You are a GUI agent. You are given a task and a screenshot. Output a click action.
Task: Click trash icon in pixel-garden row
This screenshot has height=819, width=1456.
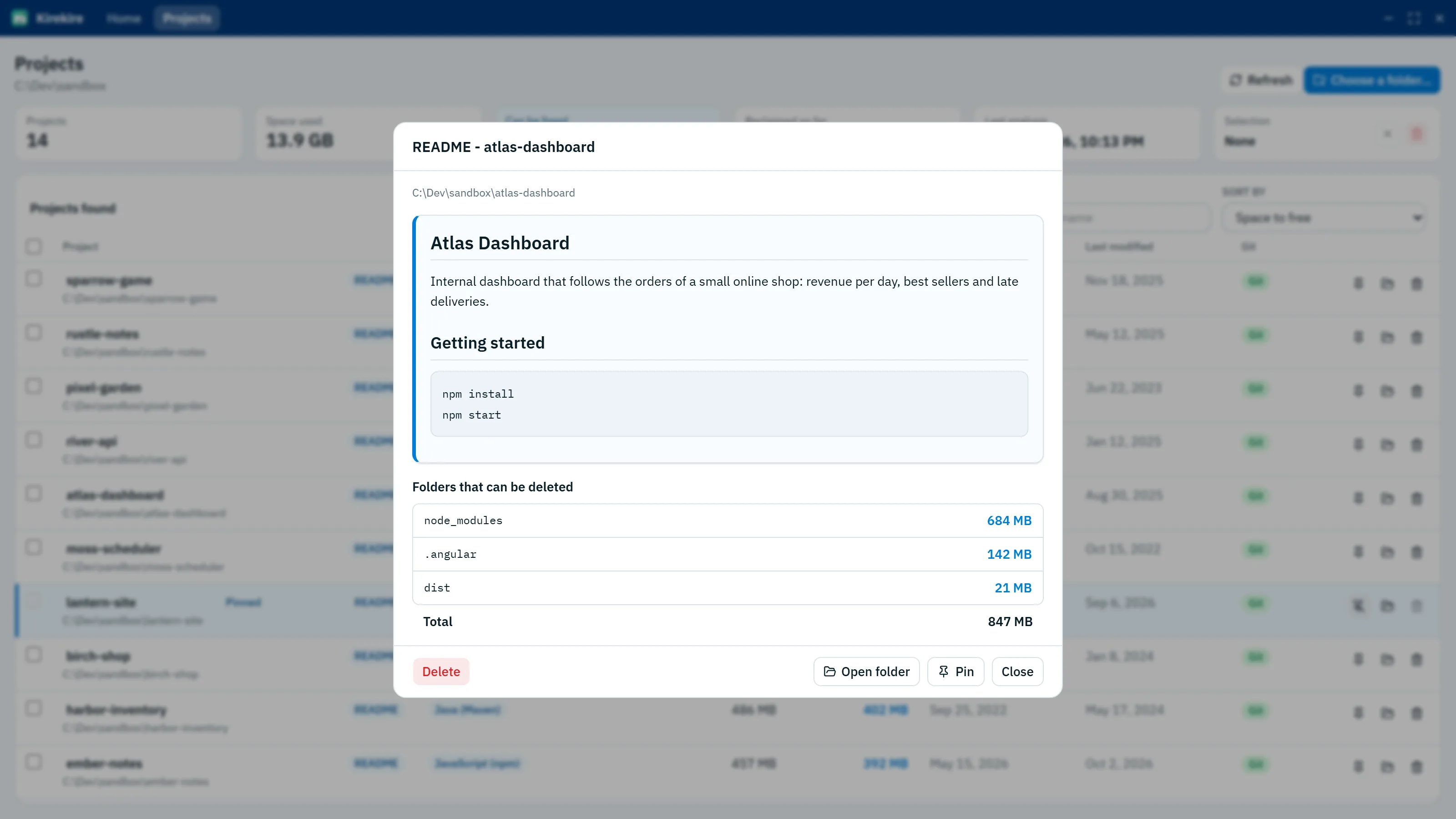click(1416, 390)
